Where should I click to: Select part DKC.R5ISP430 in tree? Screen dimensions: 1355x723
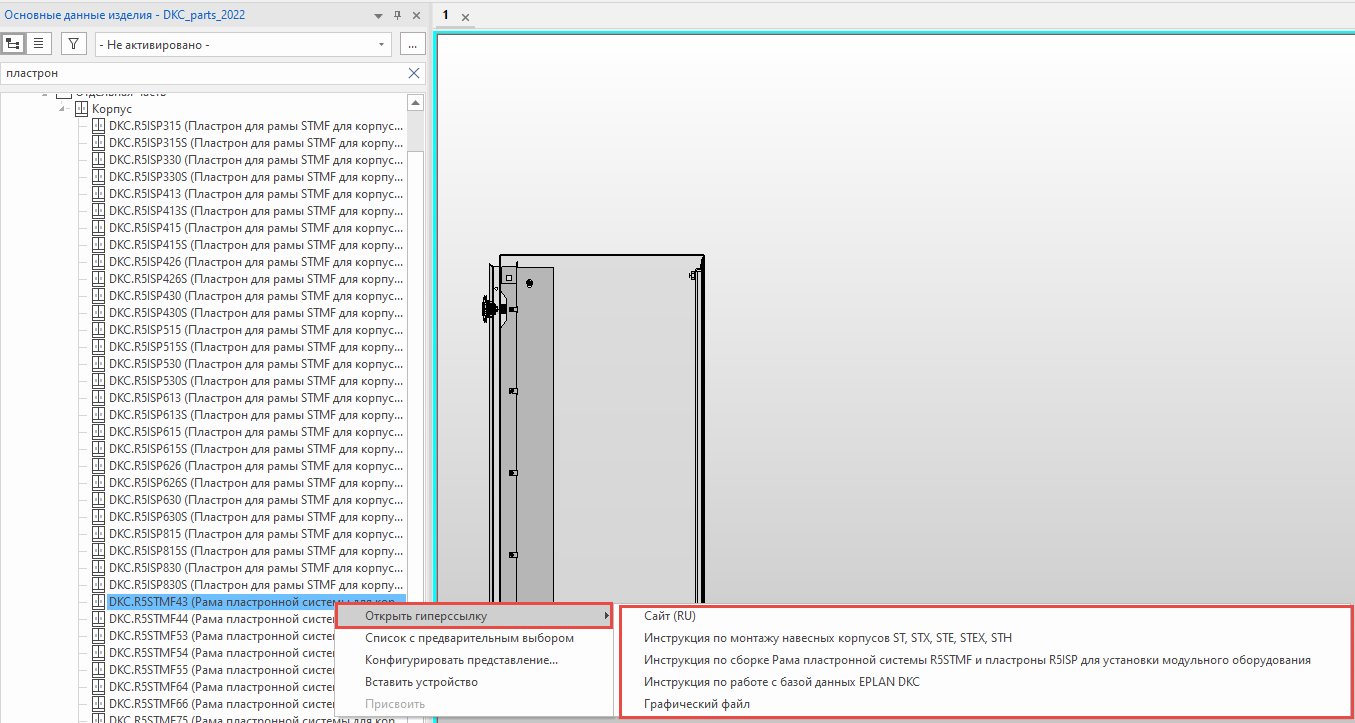[256, 296]
